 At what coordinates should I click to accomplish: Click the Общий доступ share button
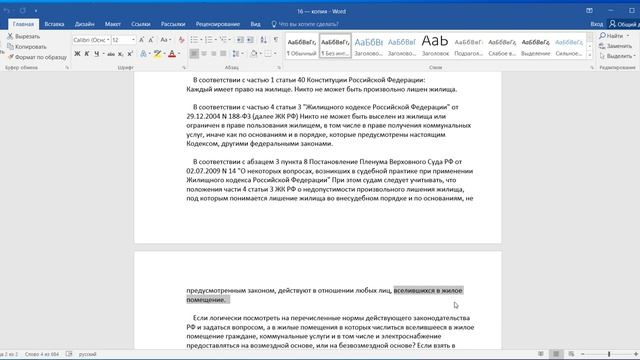(x=623, y=24)
